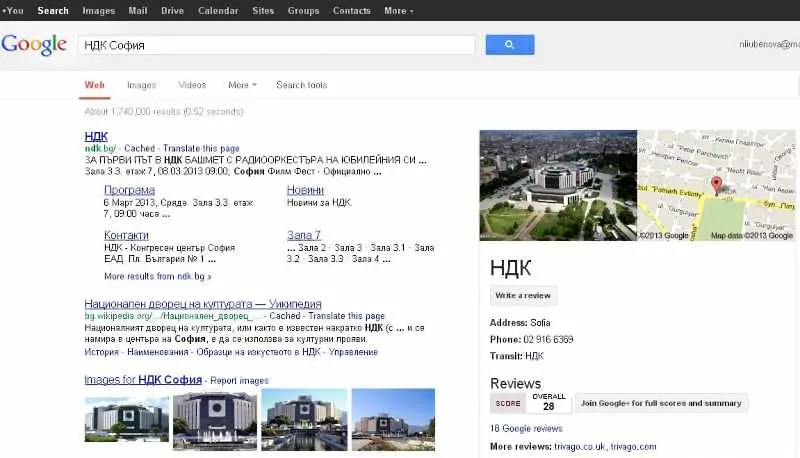Image resolution: width=800 pixels, height=458 pixels.
Task: Open the aerial photo of НДК
Action: (558, 185)
